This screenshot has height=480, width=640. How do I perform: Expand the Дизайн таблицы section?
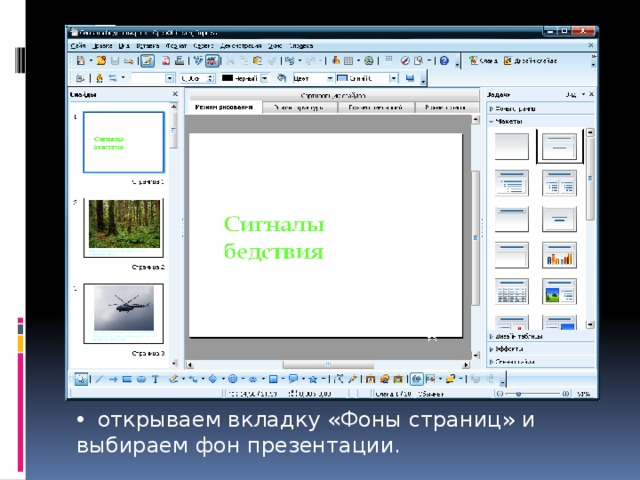click(x=540, y=336)
